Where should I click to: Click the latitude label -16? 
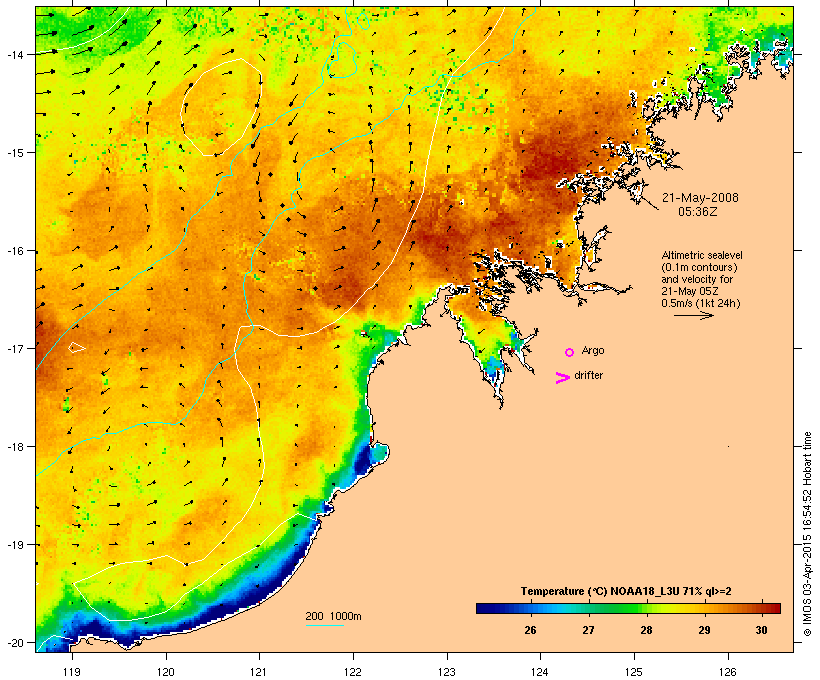click(x=15, y=251)
